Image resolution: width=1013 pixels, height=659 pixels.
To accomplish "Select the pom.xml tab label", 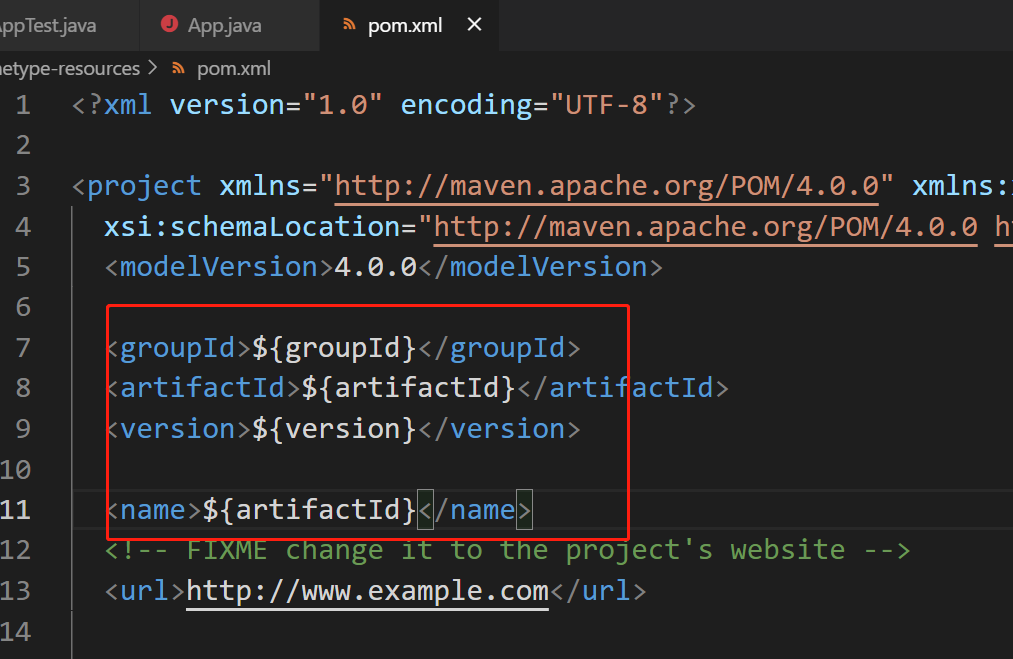I will click(405, 24).
